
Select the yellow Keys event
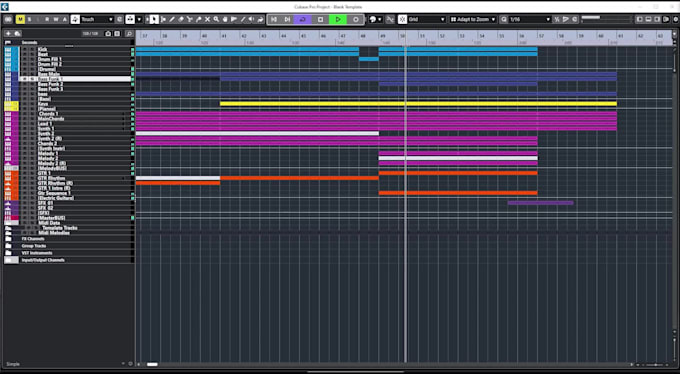tap(418, 104)
